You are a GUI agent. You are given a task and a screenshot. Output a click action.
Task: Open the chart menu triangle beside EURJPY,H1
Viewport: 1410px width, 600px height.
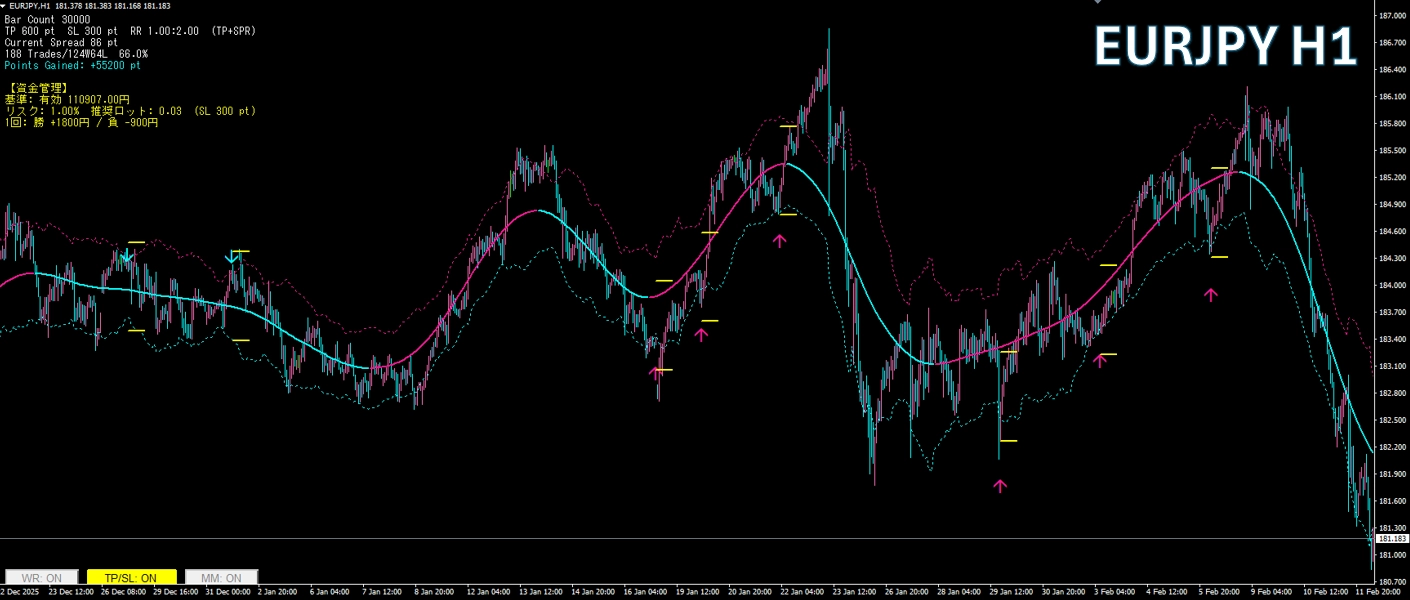point(4,6)
